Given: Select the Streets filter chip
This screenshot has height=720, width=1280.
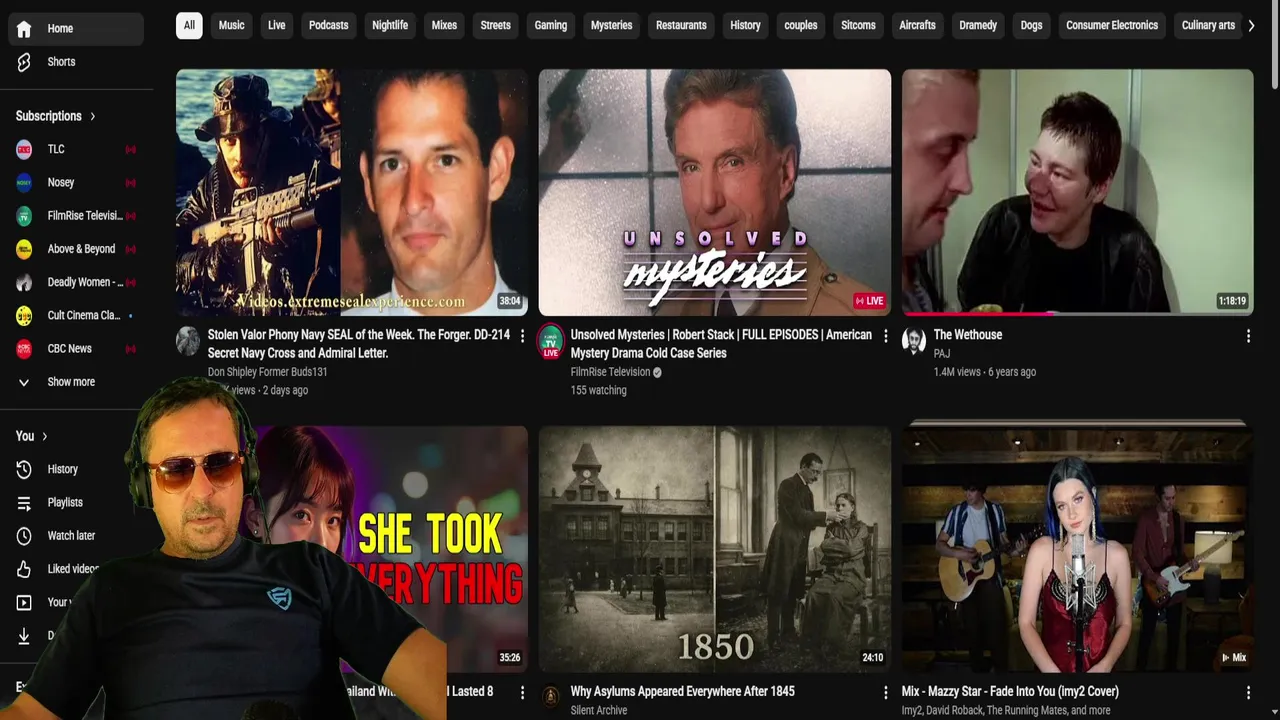Looking at the screenshot, I should 495,25.
